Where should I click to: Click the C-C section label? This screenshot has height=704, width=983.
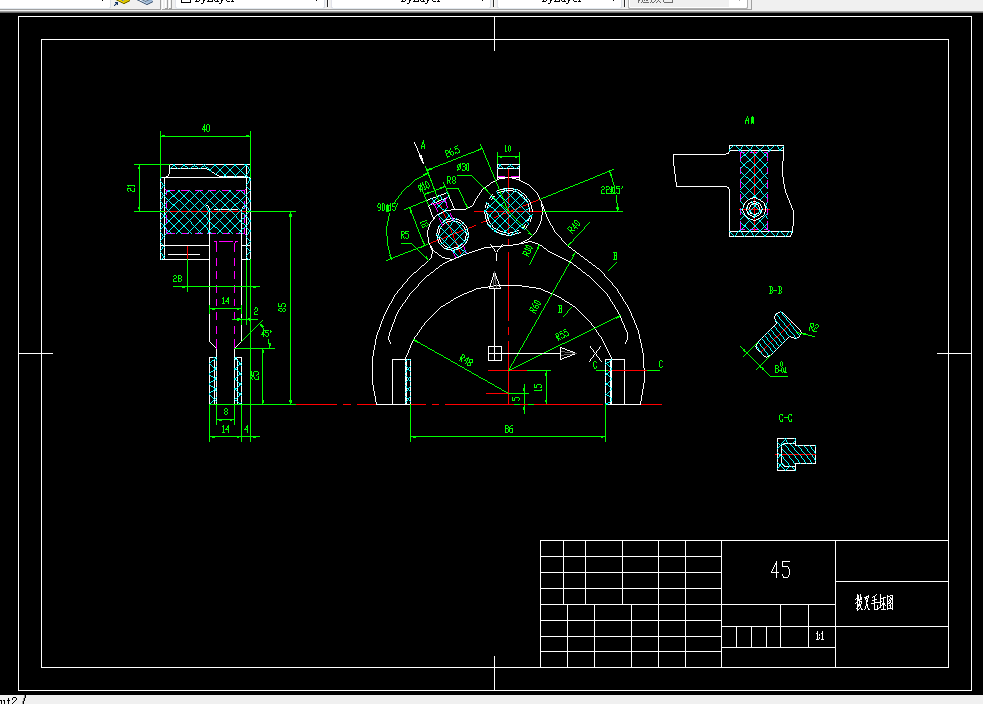[785, 418]
